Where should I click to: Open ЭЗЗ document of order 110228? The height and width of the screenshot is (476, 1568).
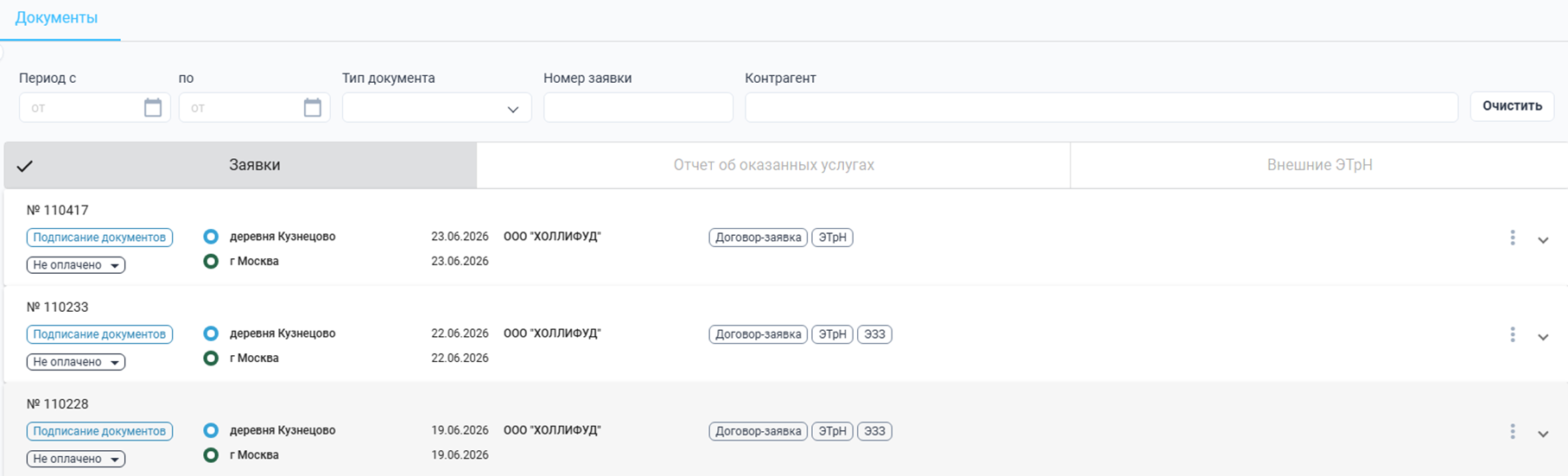[874, 431]
